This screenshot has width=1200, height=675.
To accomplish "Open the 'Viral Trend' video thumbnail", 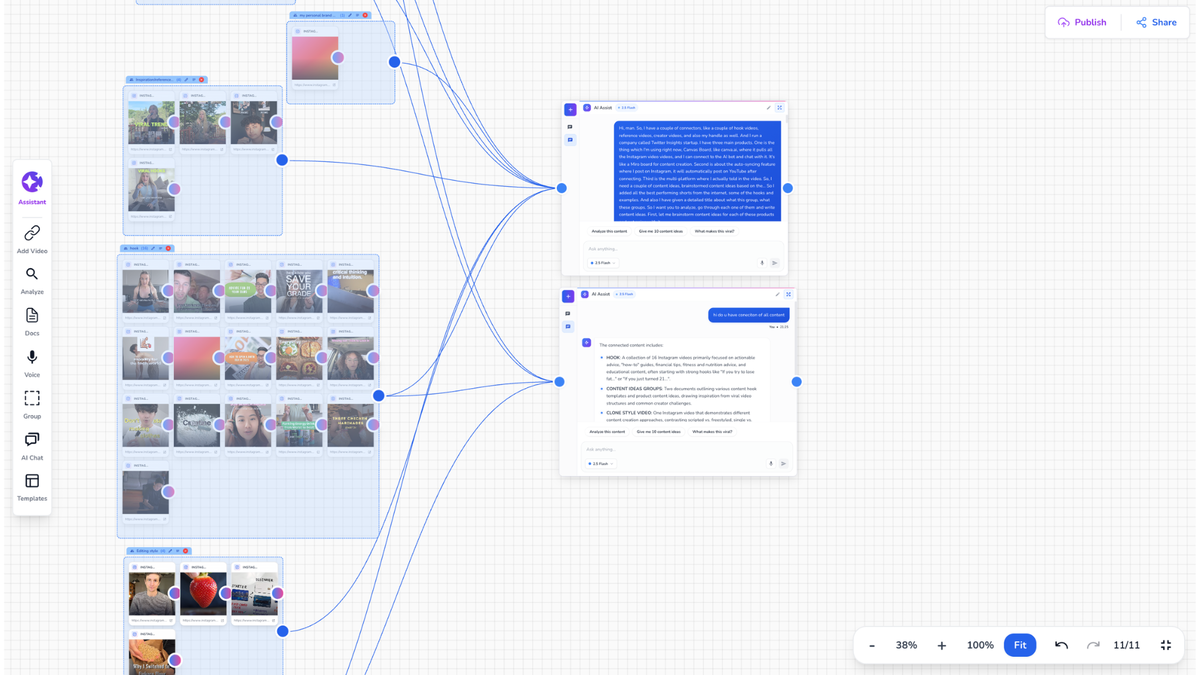I will point(151,123).
